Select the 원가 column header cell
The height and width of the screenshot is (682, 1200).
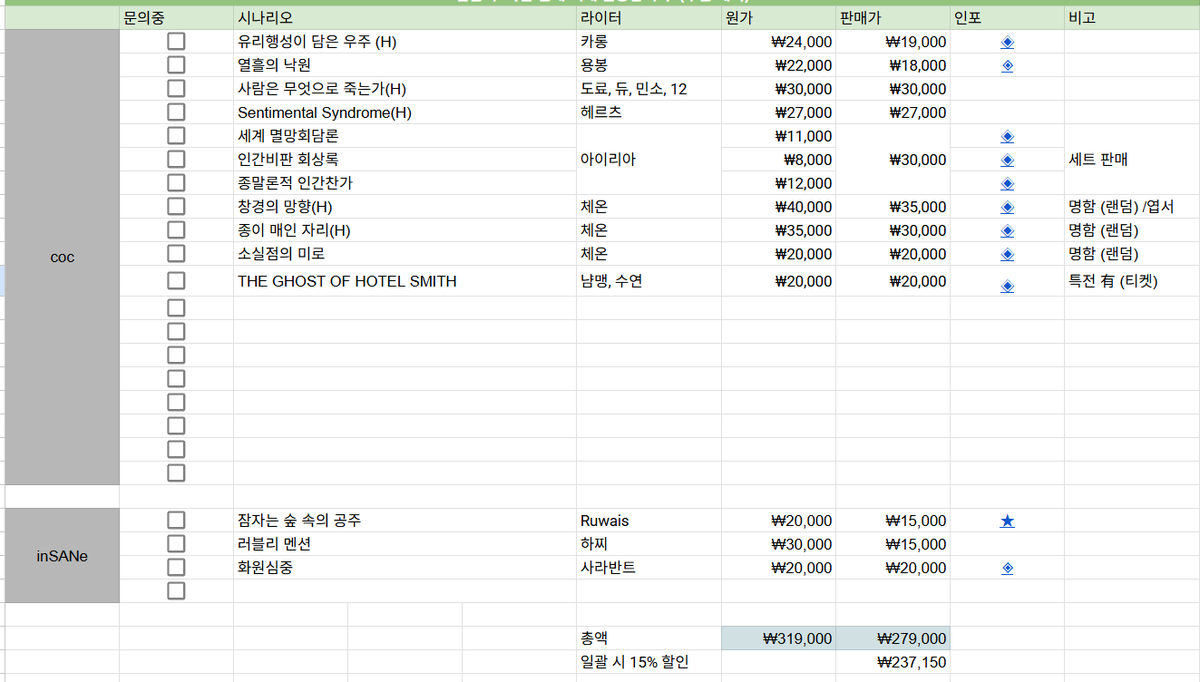778,18
